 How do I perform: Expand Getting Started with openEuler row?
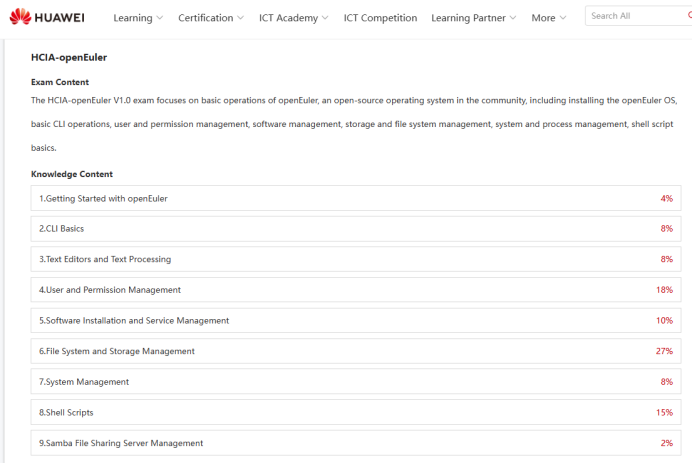coord(355,198)
